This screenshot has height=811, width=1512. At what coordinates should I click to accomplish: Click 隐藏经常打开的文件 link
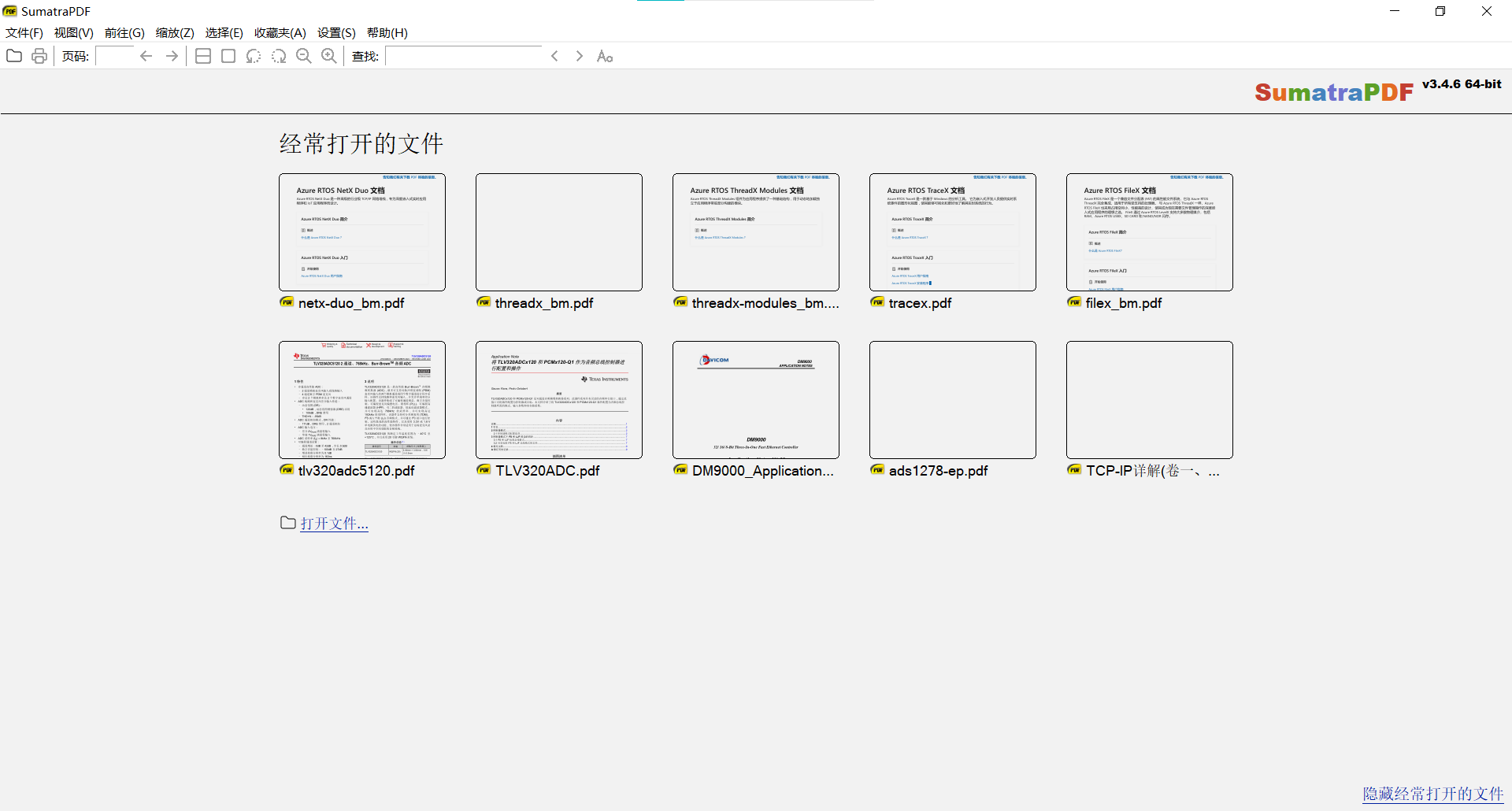pos(1433,794)
